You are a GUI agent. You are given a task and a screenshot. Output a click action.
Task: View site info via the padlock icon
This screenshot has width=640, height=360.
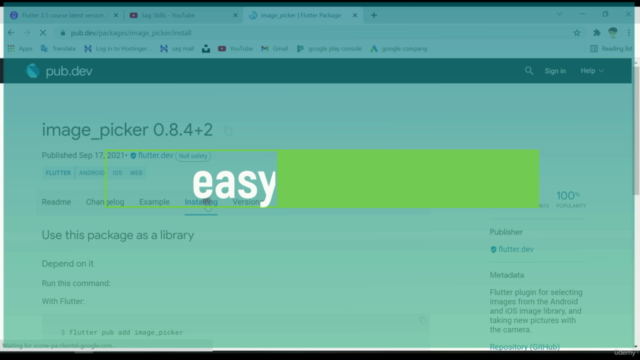[x=63, y=33]
